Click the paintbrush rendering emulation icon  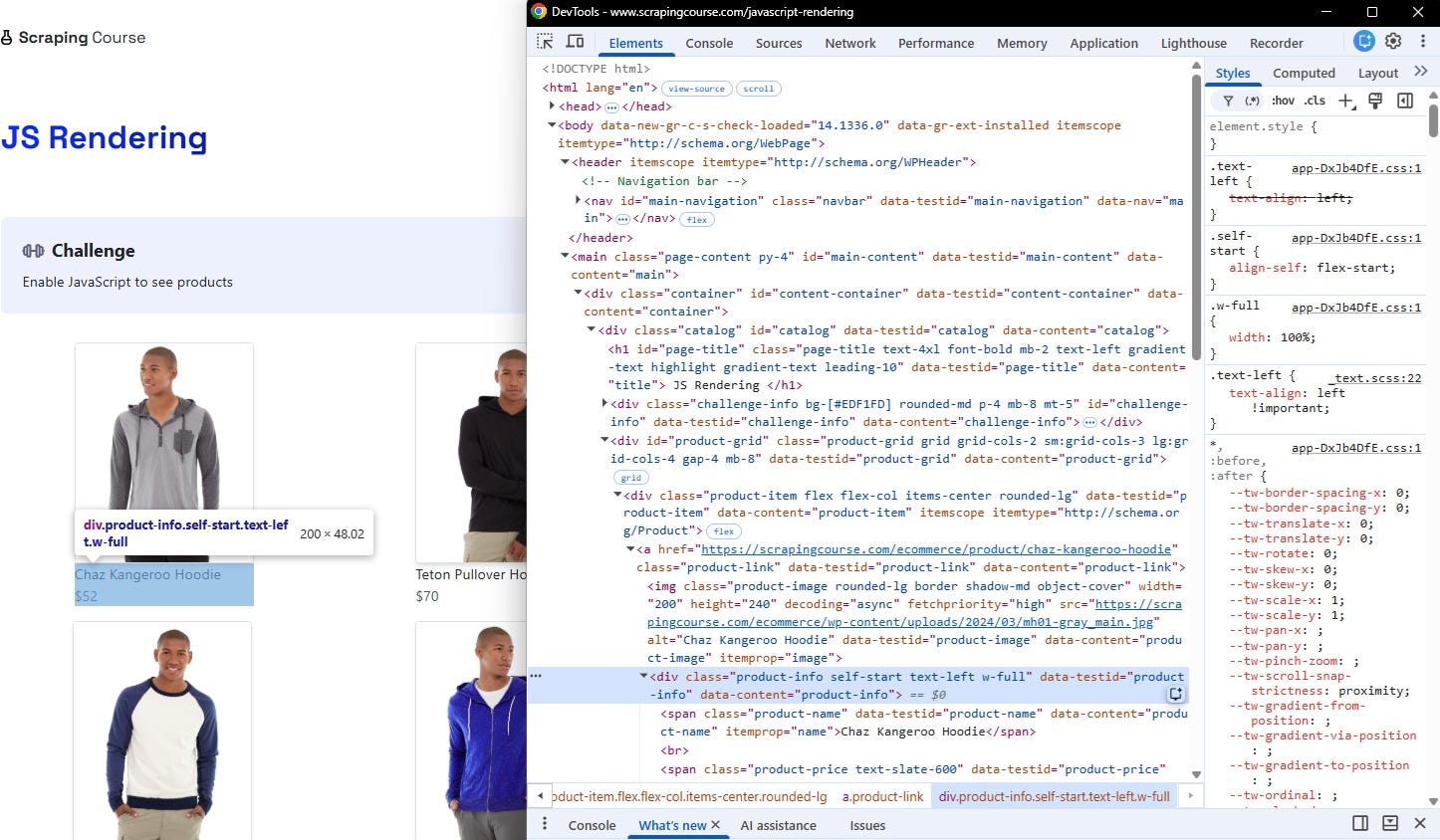(x=1375, y=101)
